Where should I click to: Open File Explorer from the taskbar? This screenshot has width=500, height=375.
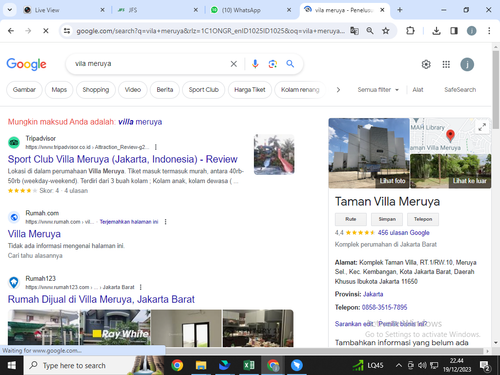pyautogui.click(x=201, y=365)
